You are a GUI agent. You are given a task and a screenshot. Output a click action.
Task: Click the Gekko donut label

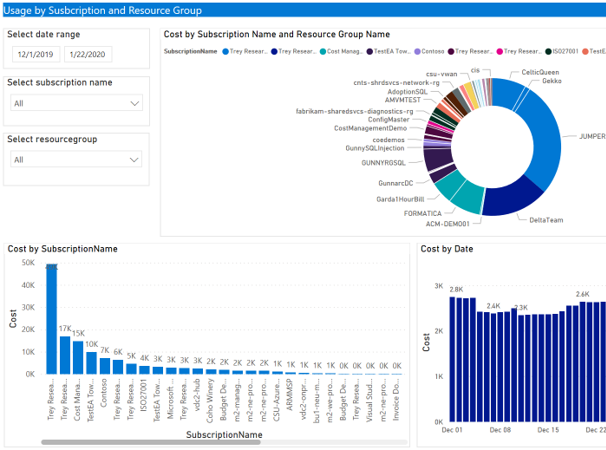[x=552, y=81]
